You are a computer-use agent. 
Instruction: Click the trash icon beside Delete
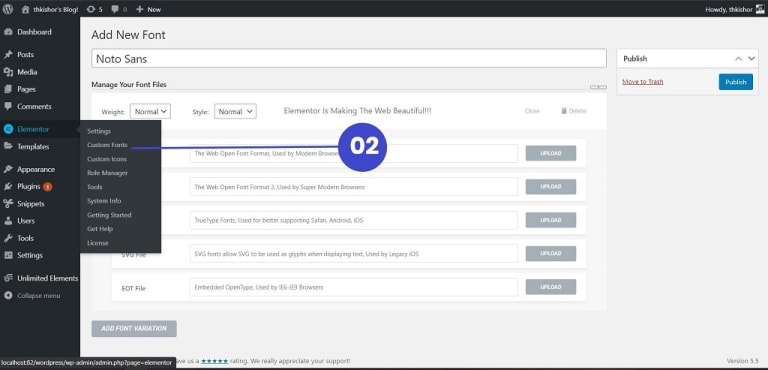pyautogui.click(x=564, y=111)
